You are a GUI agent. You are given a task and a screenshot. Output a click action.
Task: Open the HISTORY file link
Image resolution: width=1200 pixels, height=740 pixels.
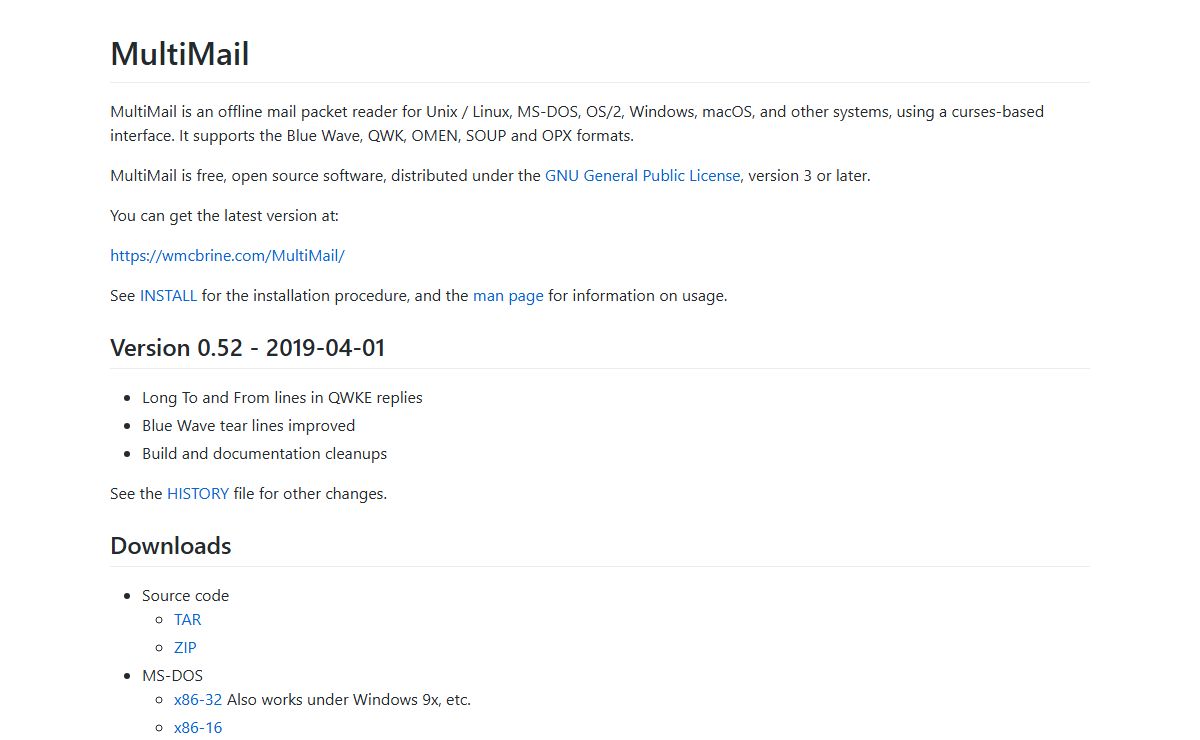(x=197, y=494)
